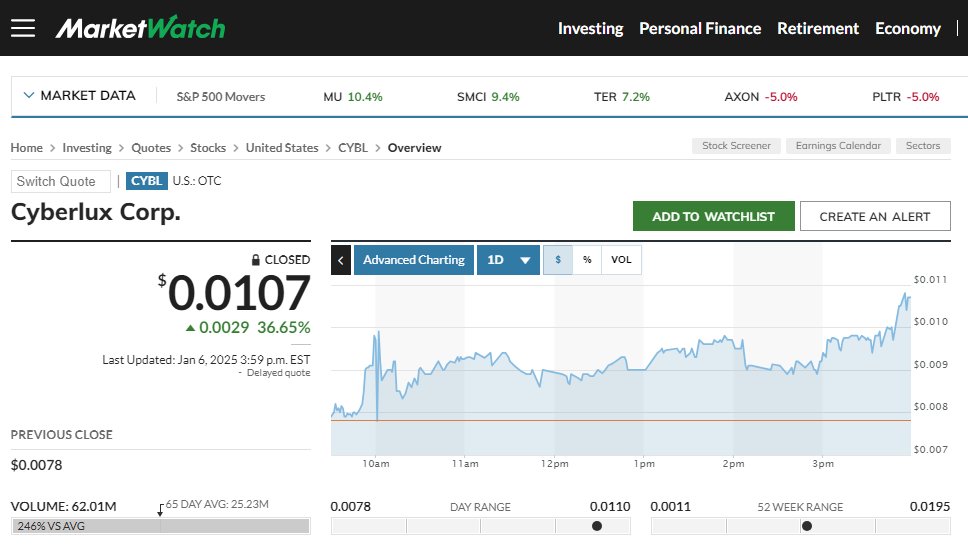Click the price chart at 1pm
The width and height of the screenshot is (968, 553).
[644, 370]
